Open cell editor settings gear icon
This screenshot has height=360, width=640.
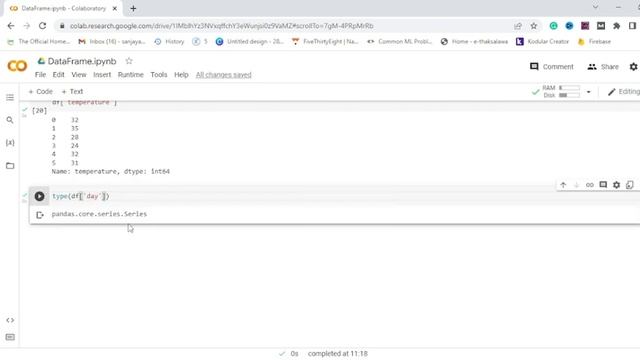(616, 185)
